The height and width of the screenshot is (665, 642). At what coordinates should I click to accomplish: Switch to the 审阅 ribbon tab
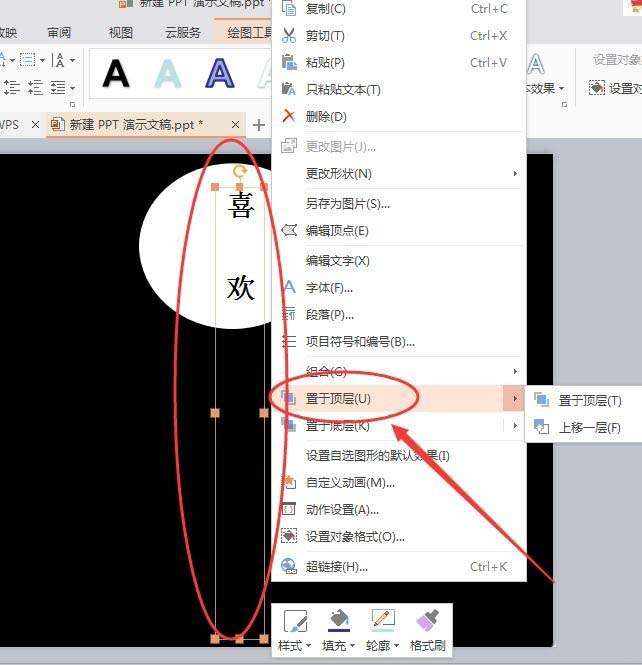coord(59,33)
